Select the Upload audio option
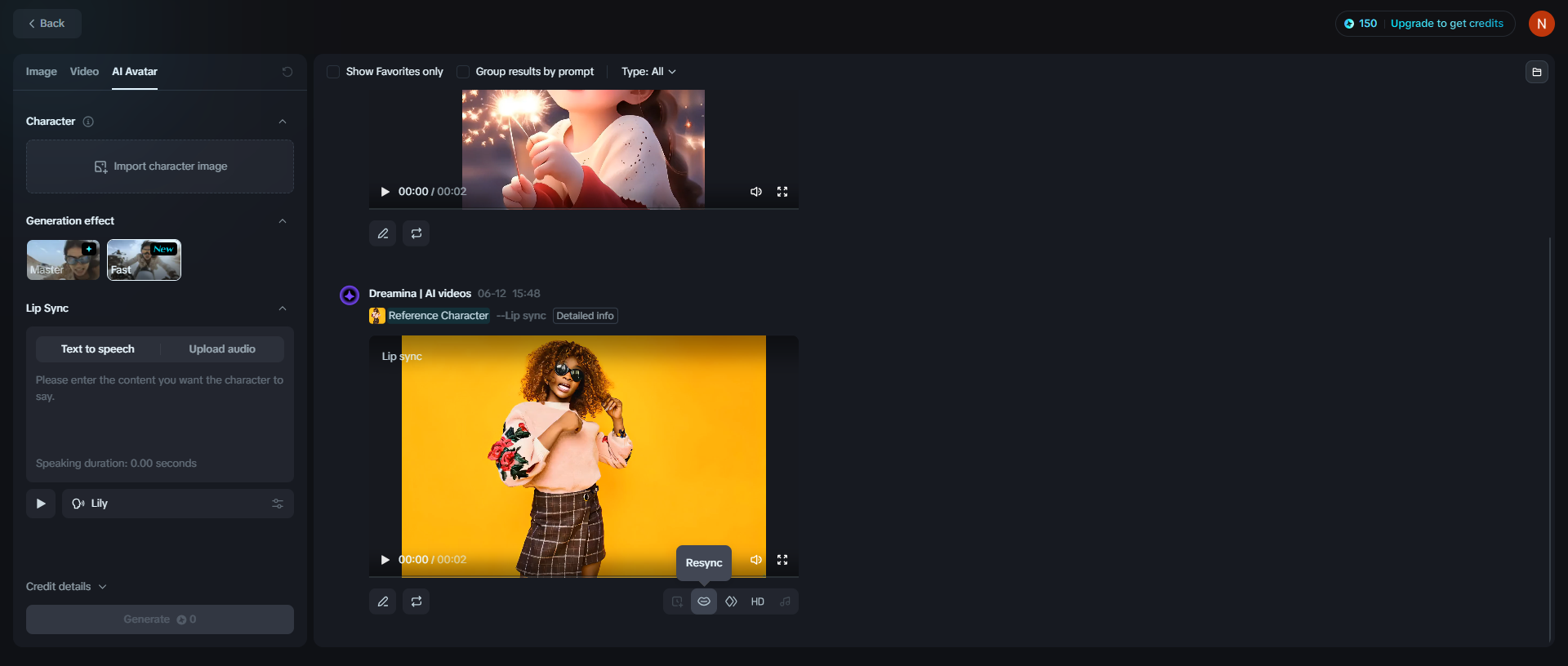Image resolution: width=1568 pixels, height=666 pixels. pos(222,349)
